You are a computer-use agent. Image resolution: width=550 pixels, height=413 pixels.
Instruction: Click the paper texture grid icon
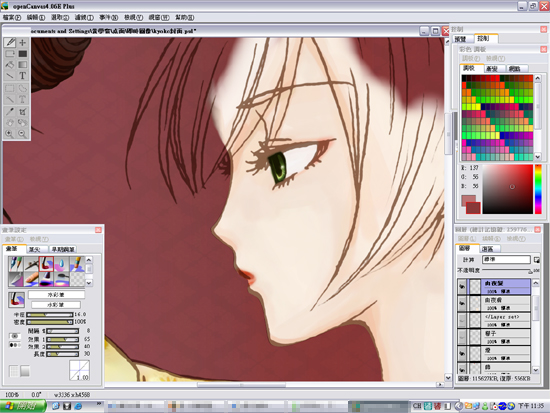coord(14,371)
